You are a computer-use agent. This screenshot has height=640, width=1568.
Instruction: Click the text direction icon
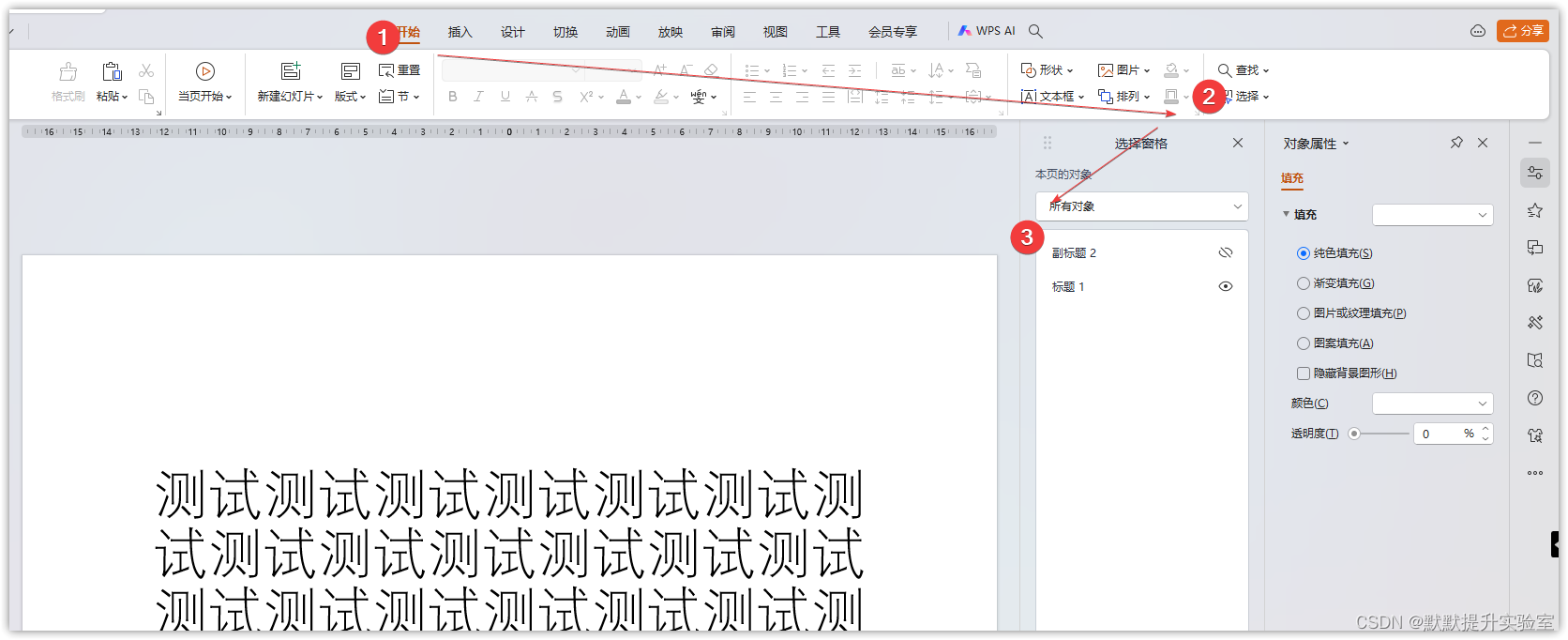[936, 70]
